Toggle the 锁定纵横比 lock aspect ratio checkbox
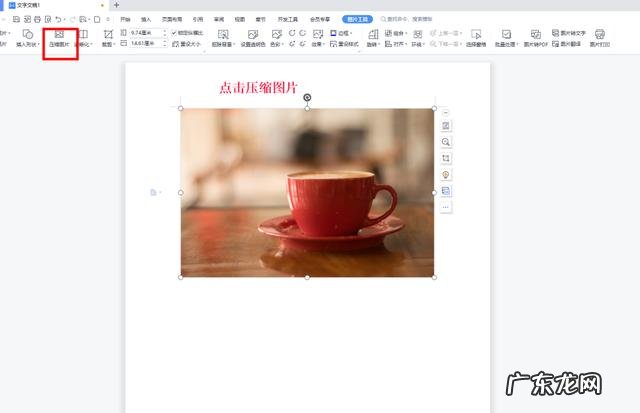Image resolution: width=640 pixels, height=413 pixels. (174, 33)
